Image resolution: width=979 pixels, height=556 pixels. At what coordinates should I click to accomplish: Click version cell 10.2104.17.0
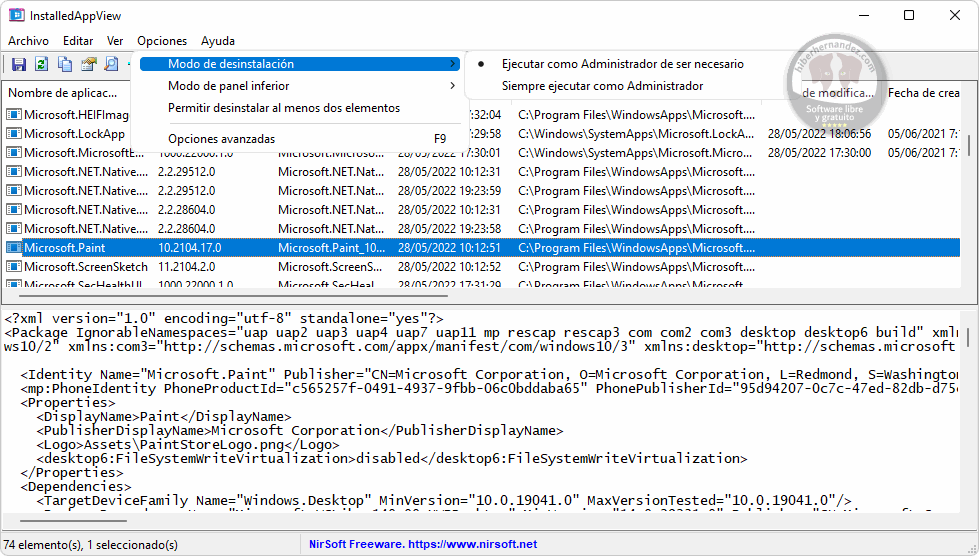point(190,248)
